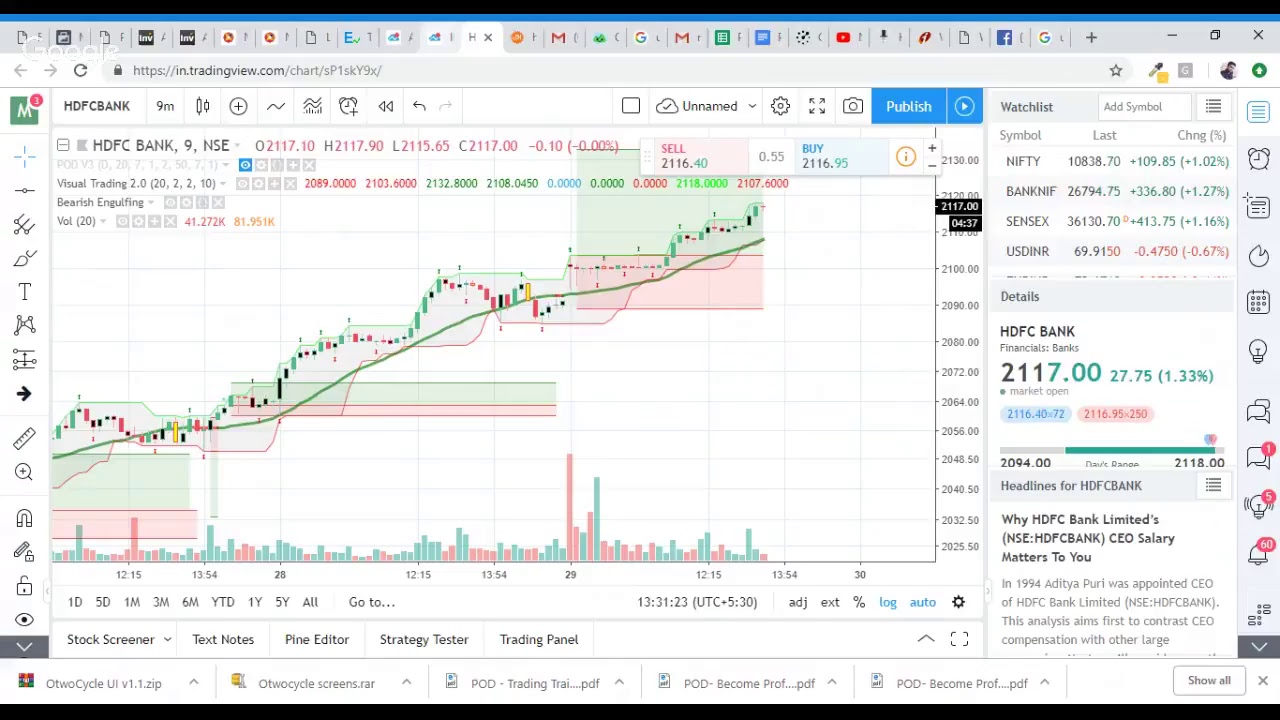
Task: Select the pitchfork drawing tool
Action: (x=25, y=224)
